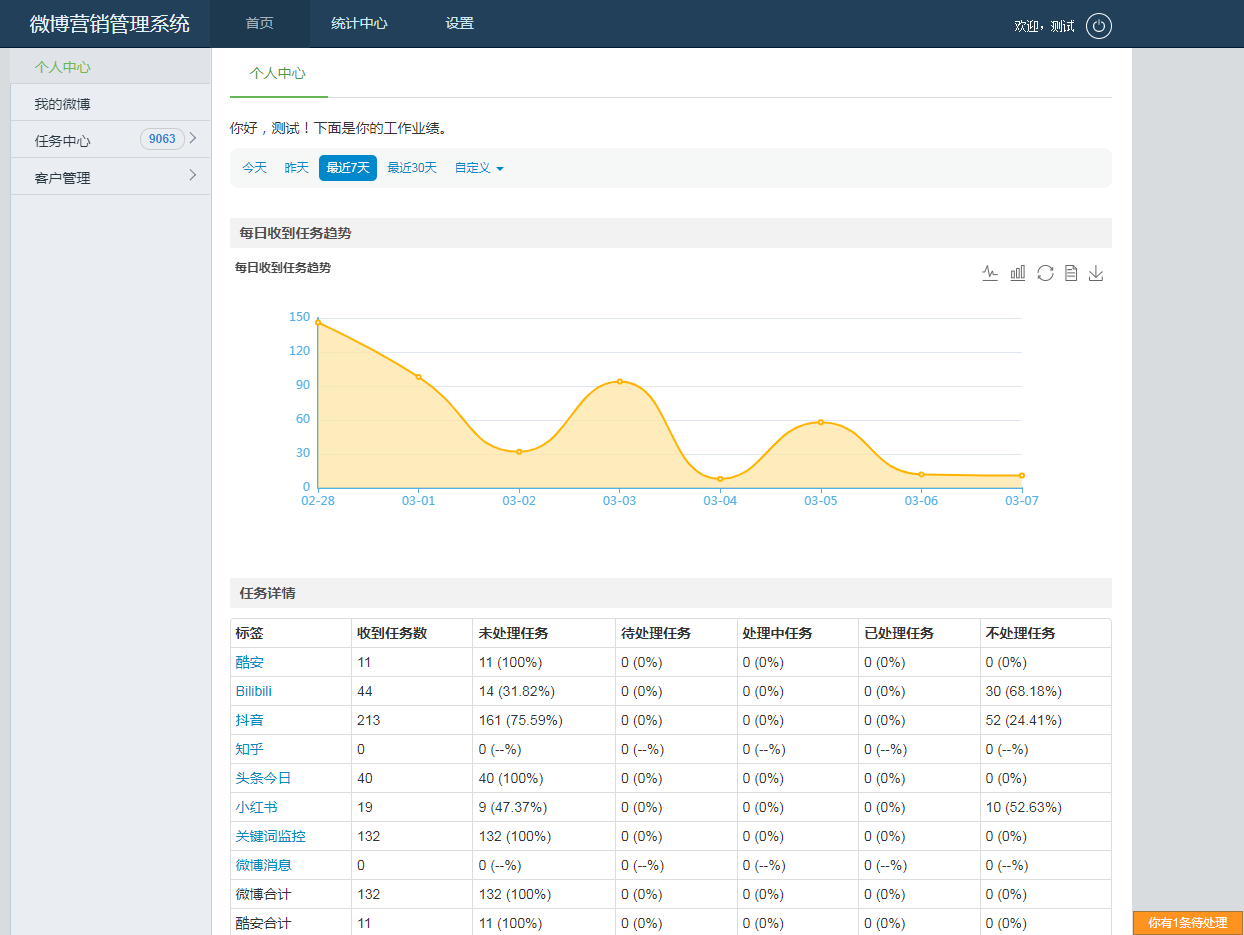Screen dimensions: 1244x935
Task: Click the chart data point above 03-05
Action: [821, 422]
